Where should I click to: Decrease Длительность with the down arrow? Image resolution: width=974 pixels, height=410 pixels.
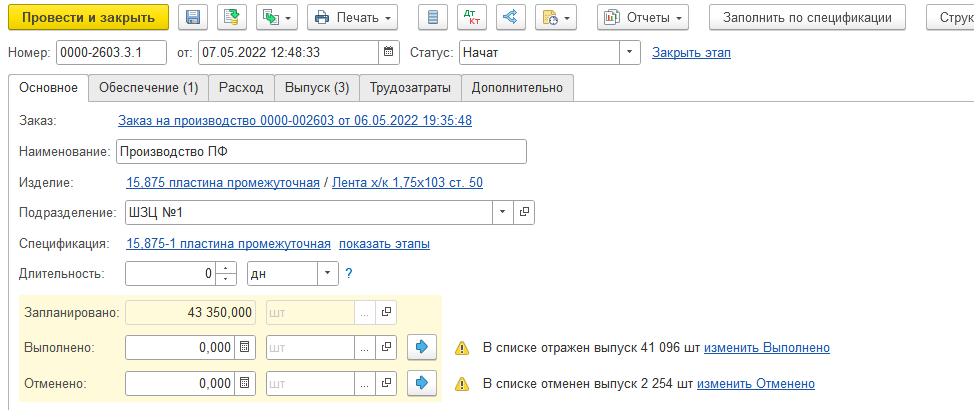[x=226, y=279]
